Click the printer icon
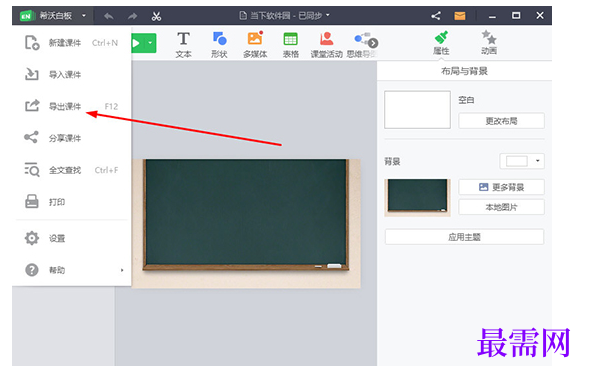Image resolution: width=589 pixels, height=374 pixels. point(32,202)
